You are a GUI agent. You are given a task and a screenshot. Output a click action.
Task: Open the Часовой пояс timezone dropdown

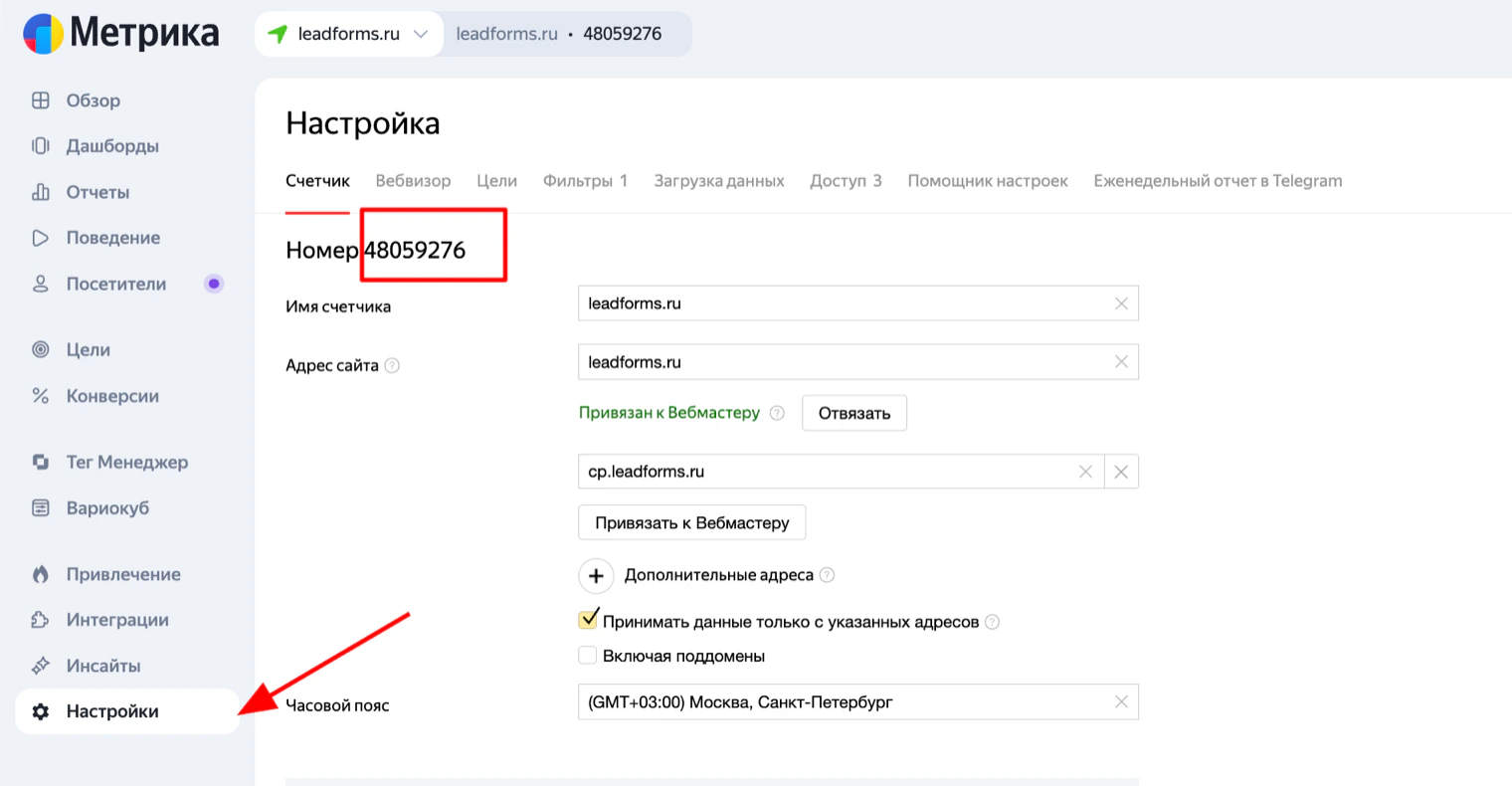857,702
